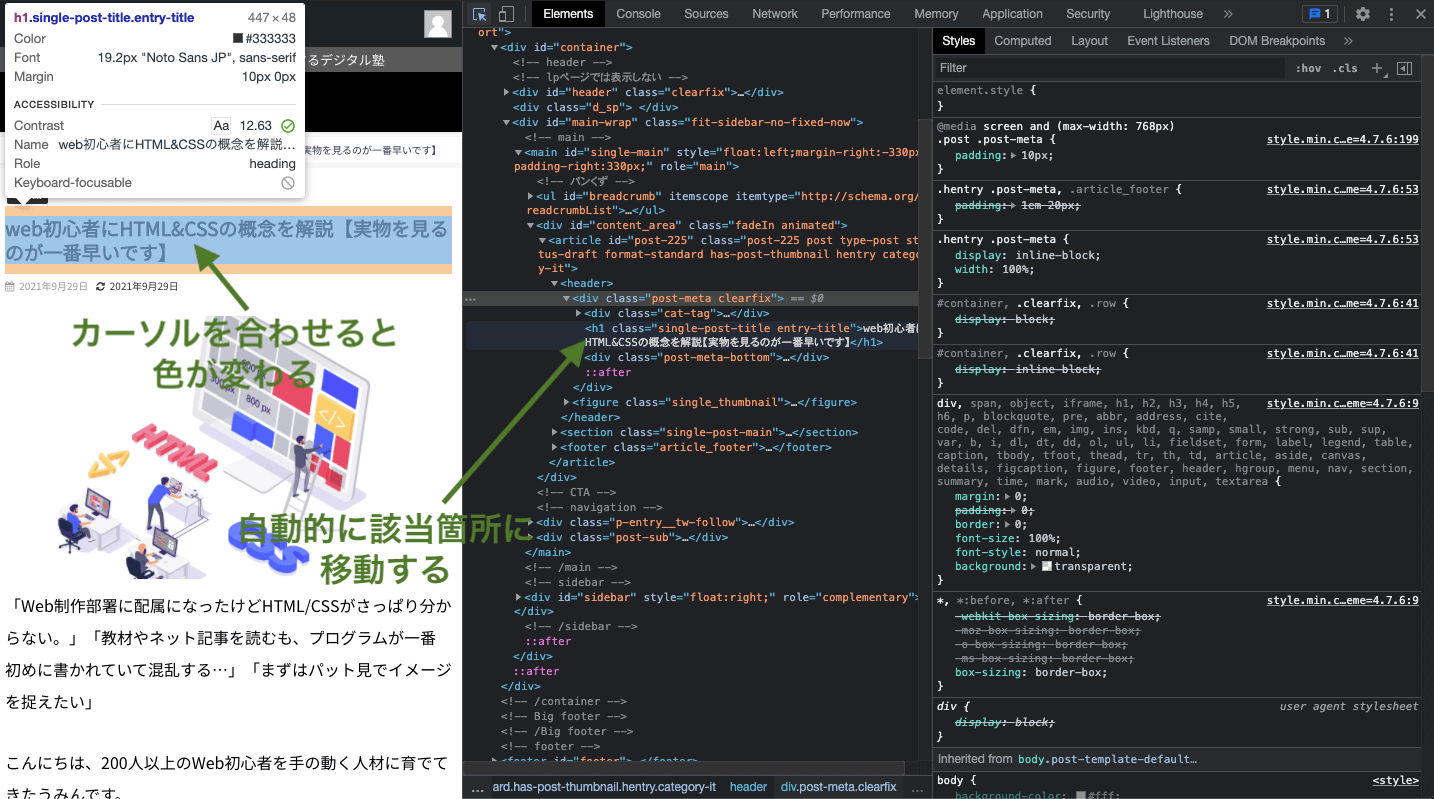Activate the element inspector arrow tool
This screenshot has height=799, width=1434.
point(480,14)
